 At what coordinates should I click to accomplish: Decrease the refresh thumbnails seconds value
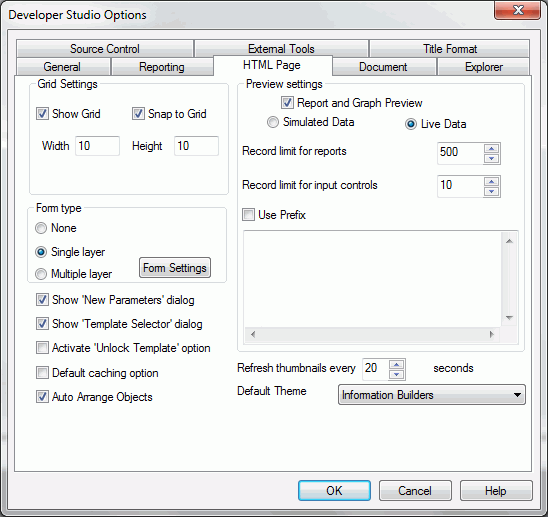[x=397, y=374]
